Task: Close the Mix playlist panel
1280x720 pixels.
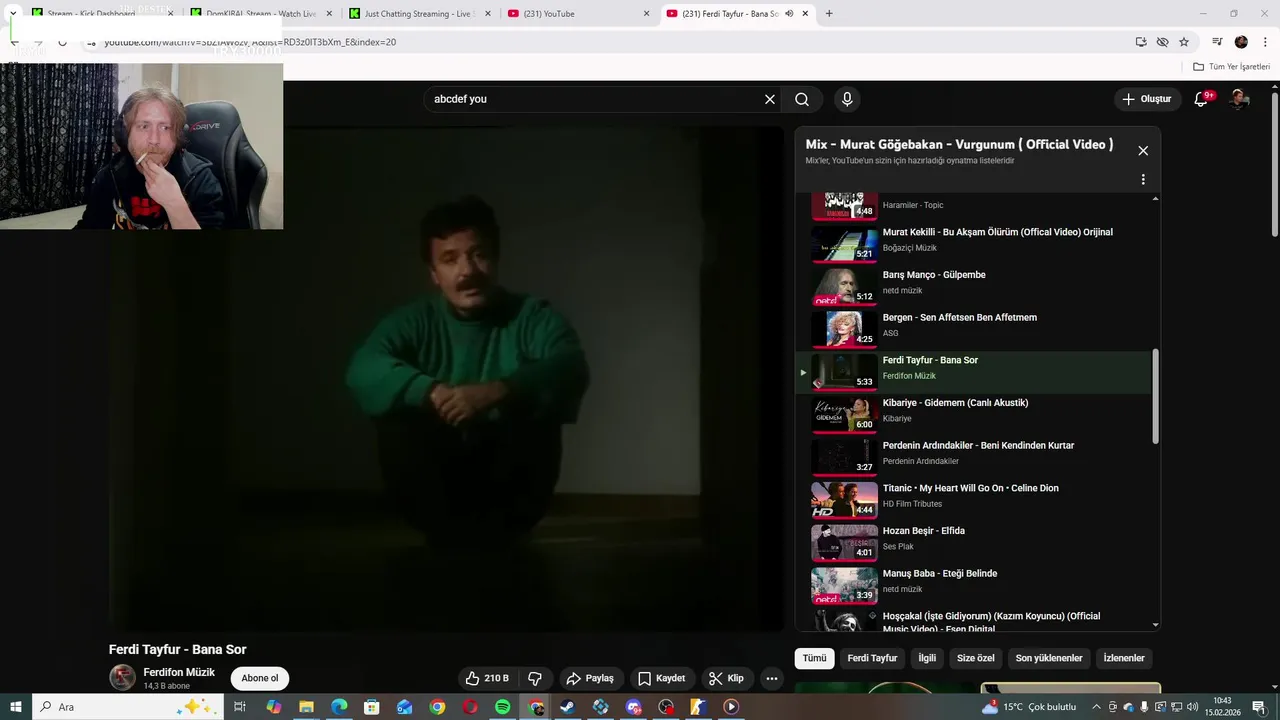Action: 1143,151
